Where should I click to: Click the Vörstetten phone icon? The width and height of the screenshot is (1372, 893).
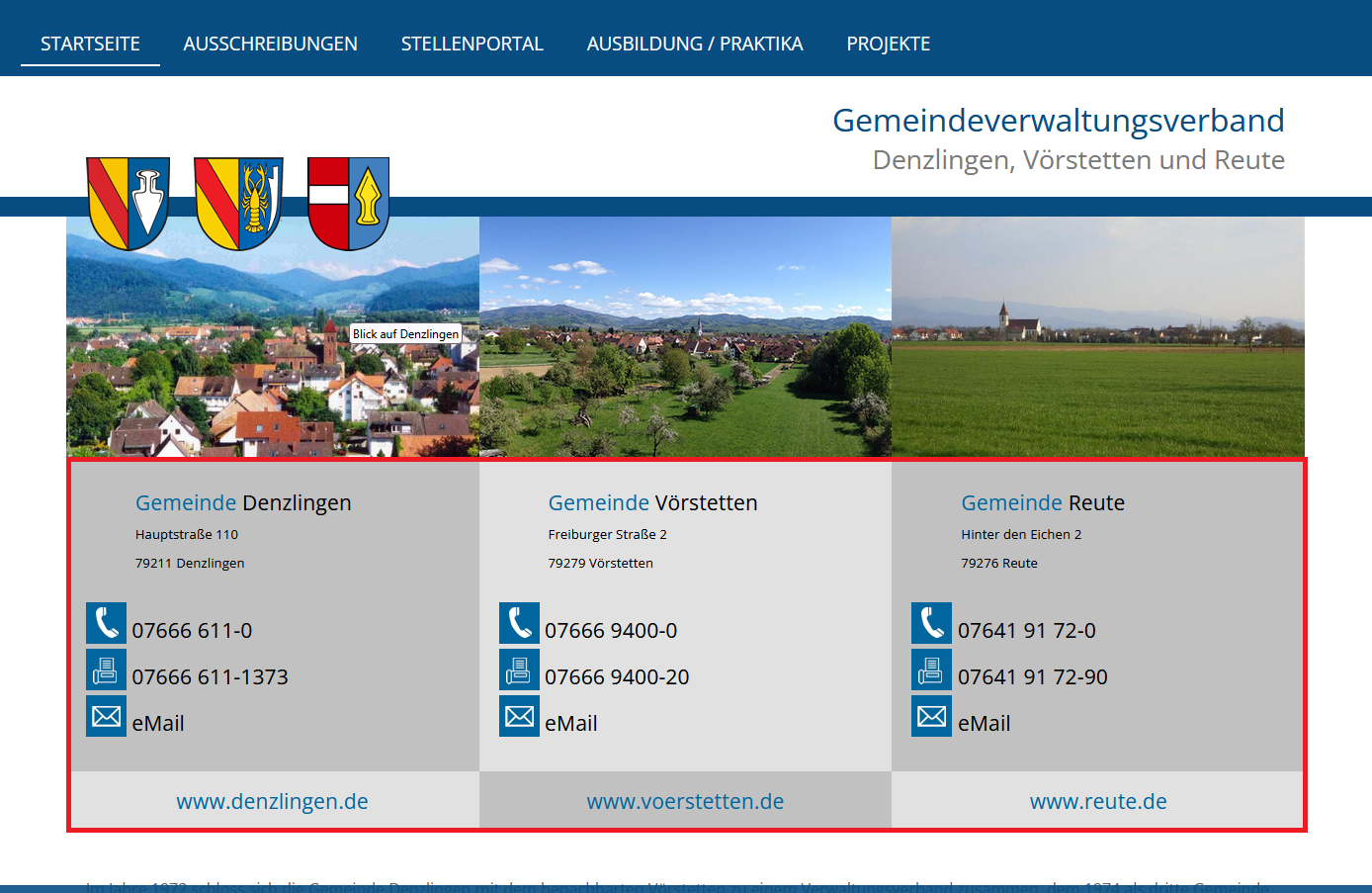[519, 623]
